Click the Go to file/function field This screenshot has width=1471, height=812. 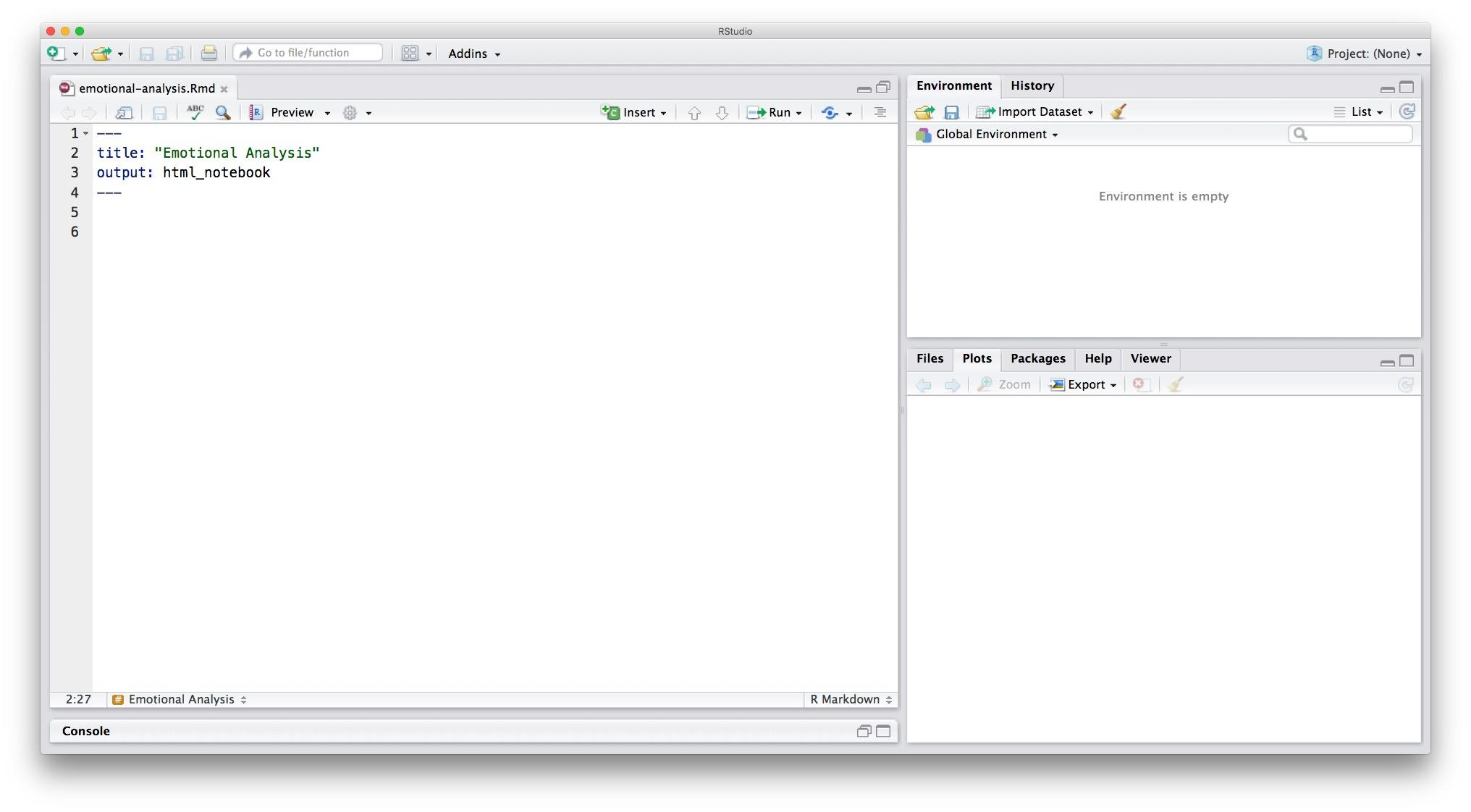pos(308,53)
